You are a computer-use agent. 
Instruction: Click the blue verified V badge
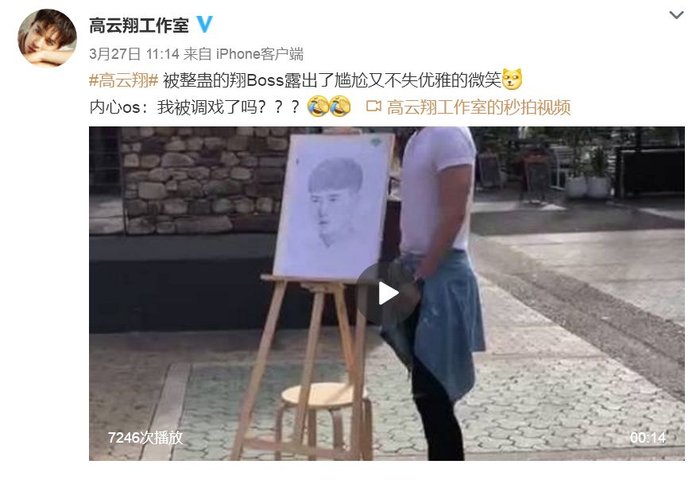204,25
